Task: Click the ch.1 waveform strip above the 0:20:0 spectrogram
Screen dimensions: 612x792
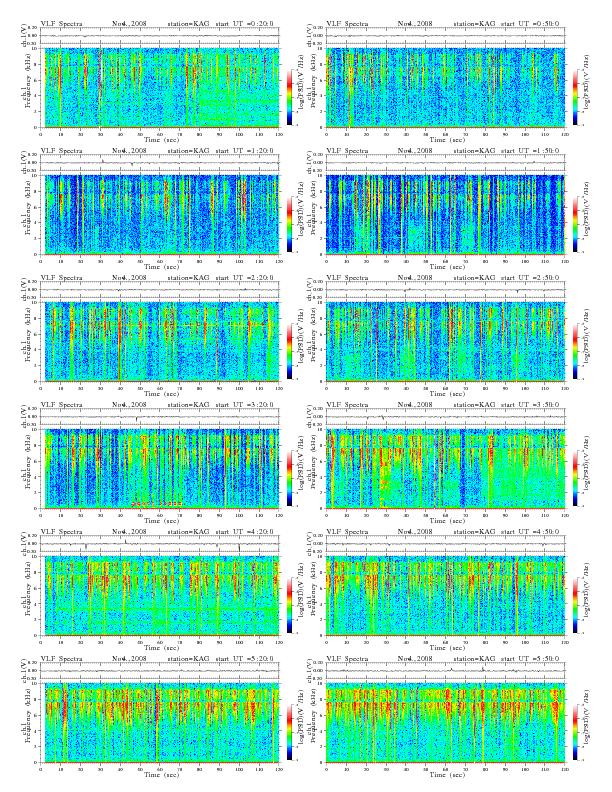Action: (x=160, y=36)
